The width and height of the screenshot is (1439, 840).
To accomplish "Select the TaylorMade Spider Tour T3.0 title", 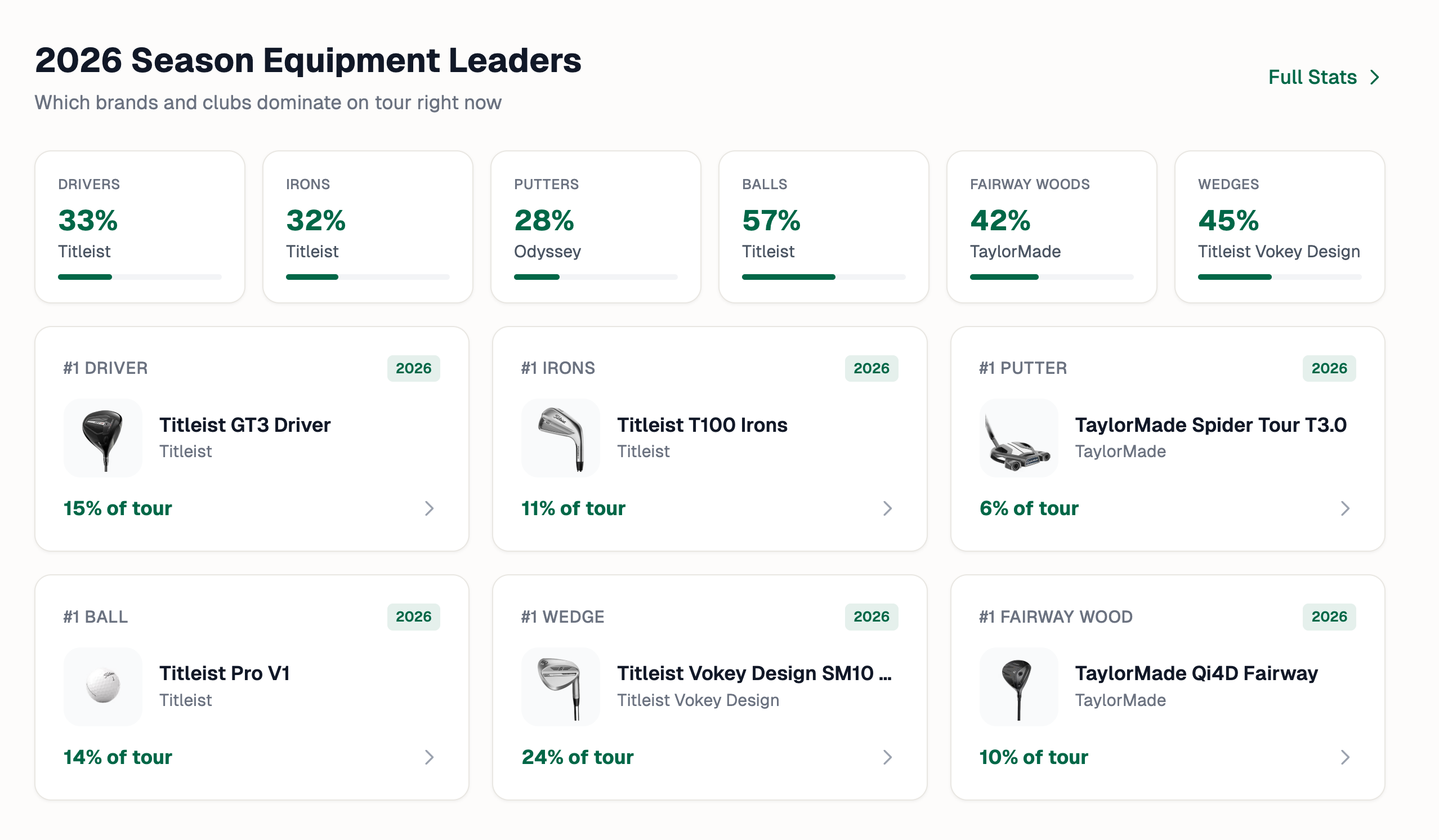I will click(x=1210, y=425).
